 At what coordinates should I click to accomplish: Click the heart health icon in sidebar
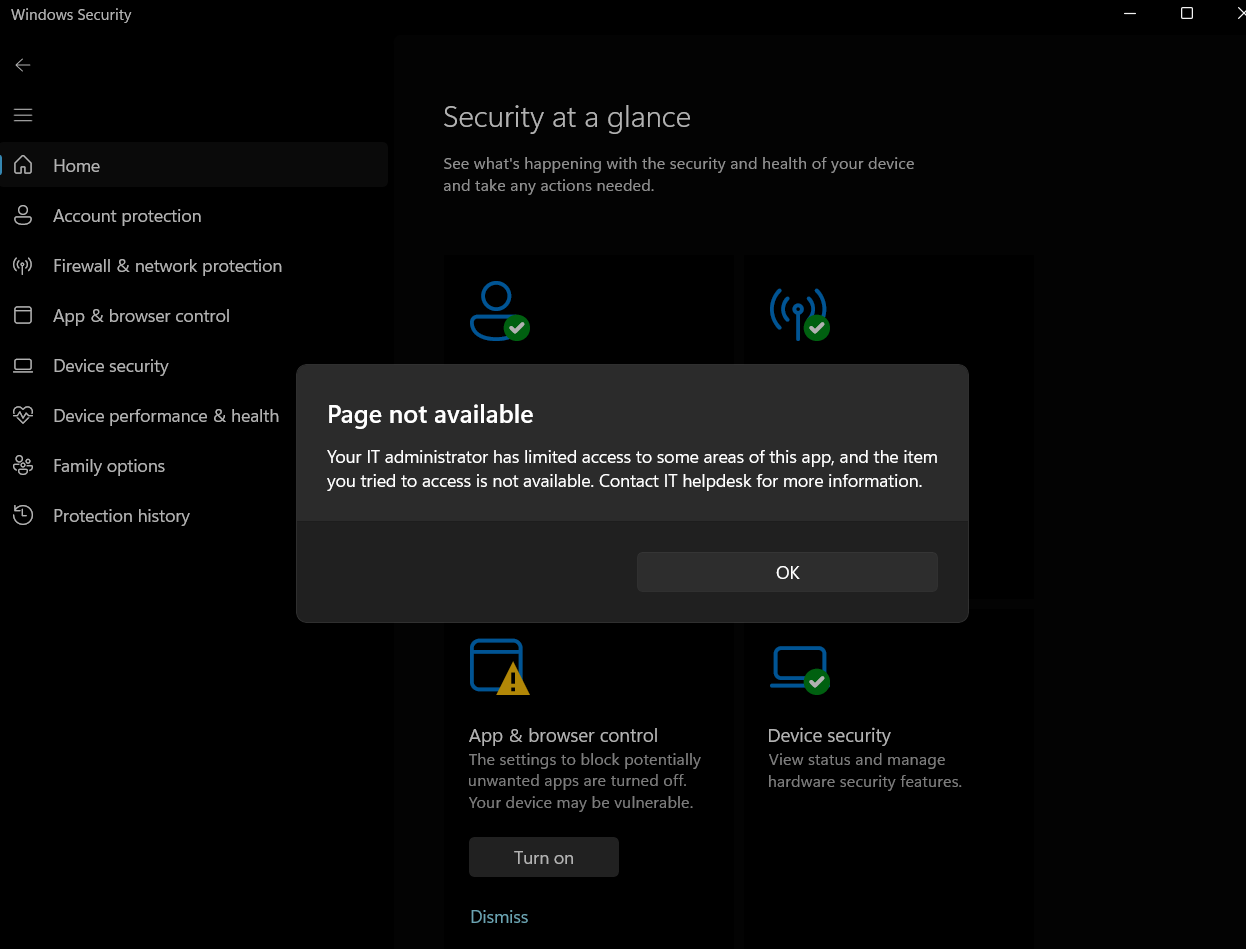[x=23, y=415]
